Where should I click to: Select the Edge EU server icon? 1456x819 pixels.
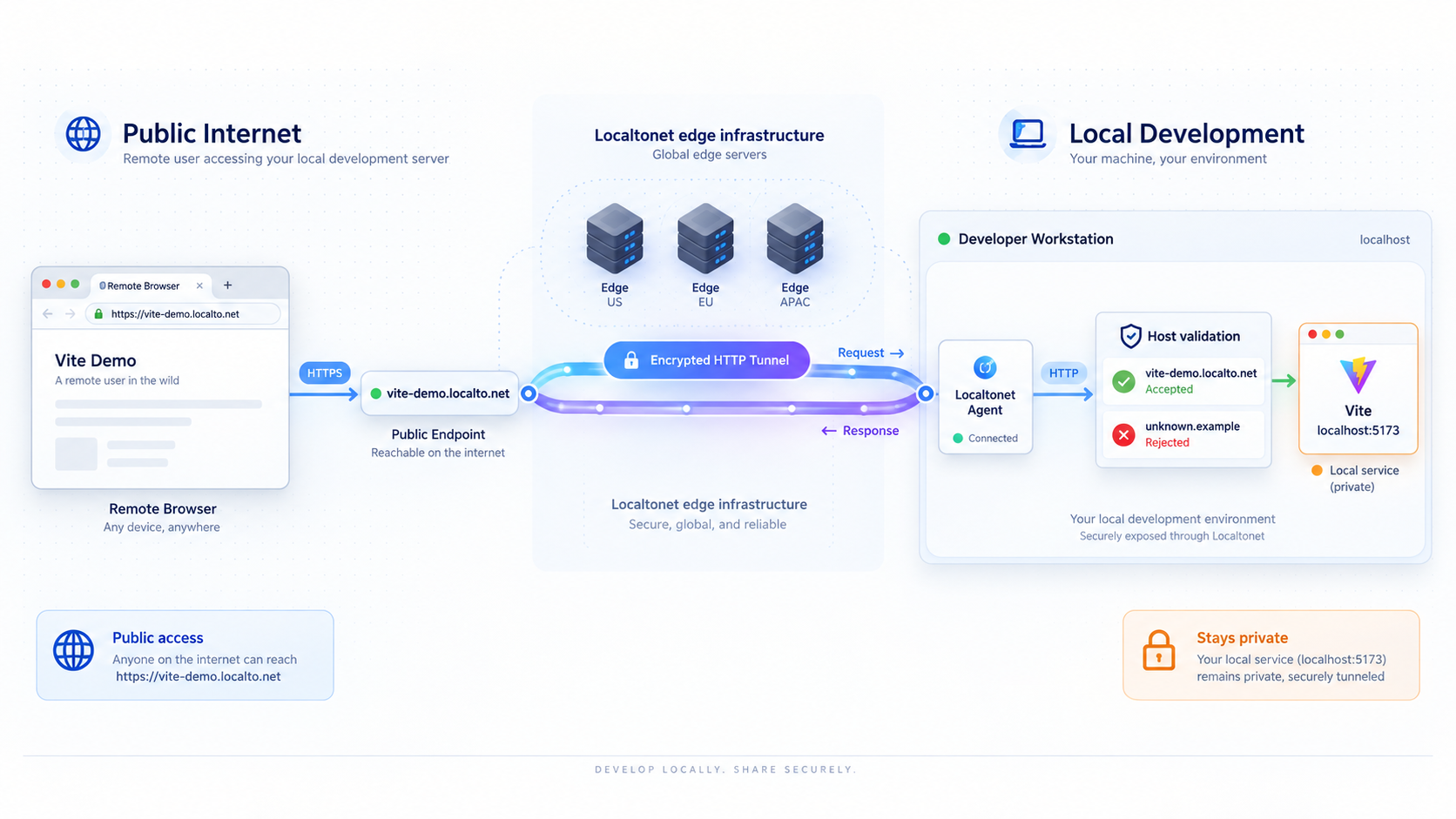pos(705,238)
